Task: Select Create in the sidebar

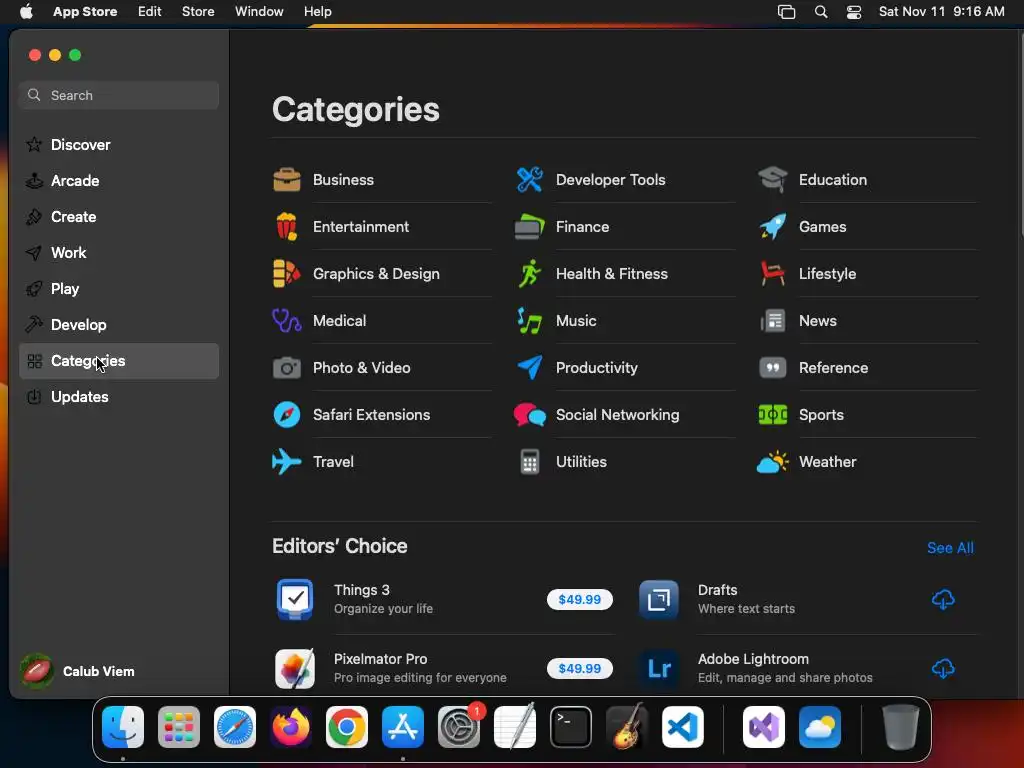Action: pyautogui.click(x=119, y=217)
